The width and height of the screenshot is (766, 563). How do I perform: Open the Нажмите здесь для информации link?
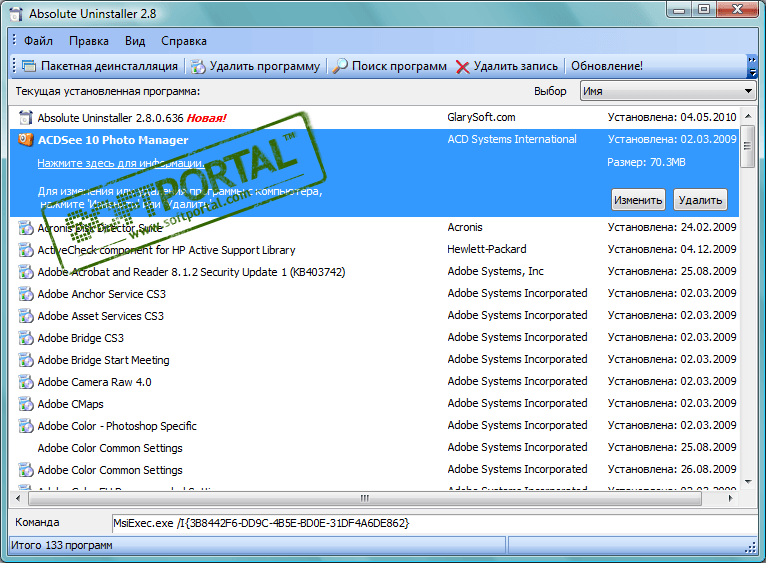tap(121, 163)
